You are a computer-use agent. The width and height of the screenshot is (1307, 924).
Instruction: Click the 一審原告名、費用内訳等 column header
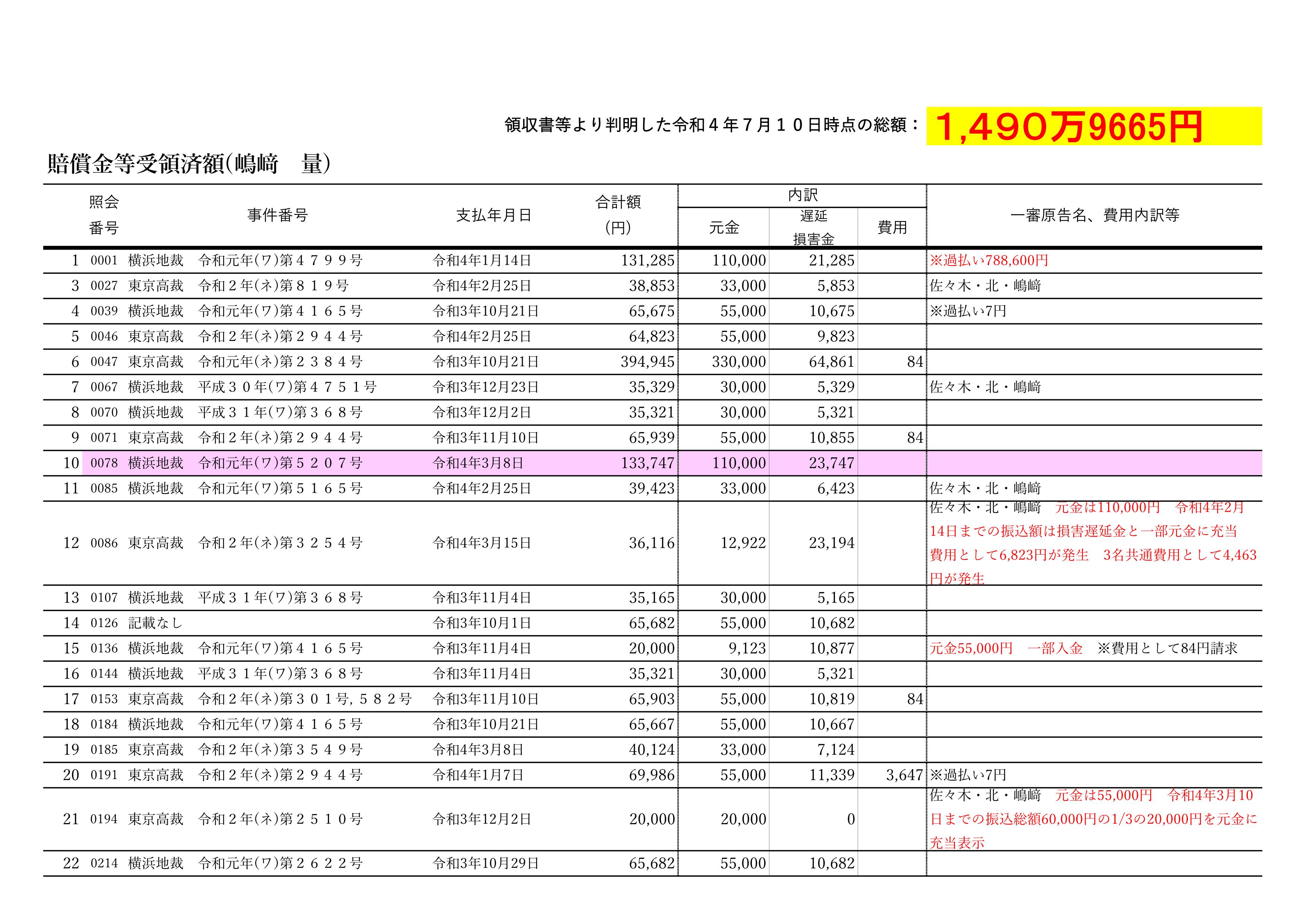click(1094, 215)
